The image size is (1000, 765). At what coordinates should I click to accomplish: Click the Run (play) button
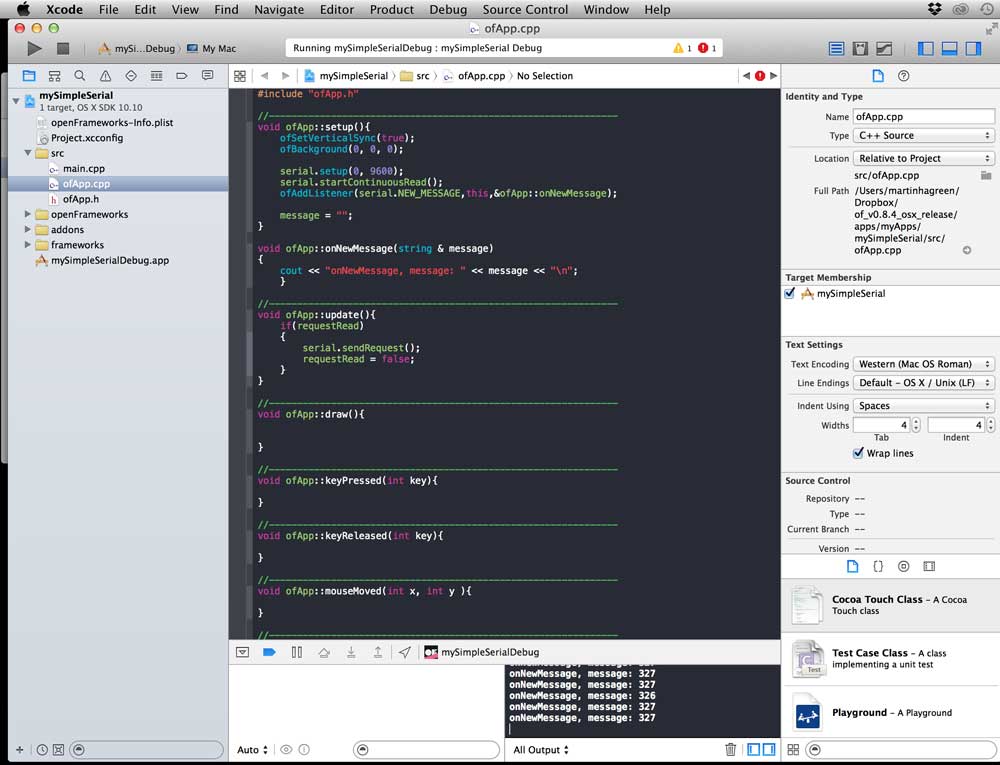click(34, 48)
